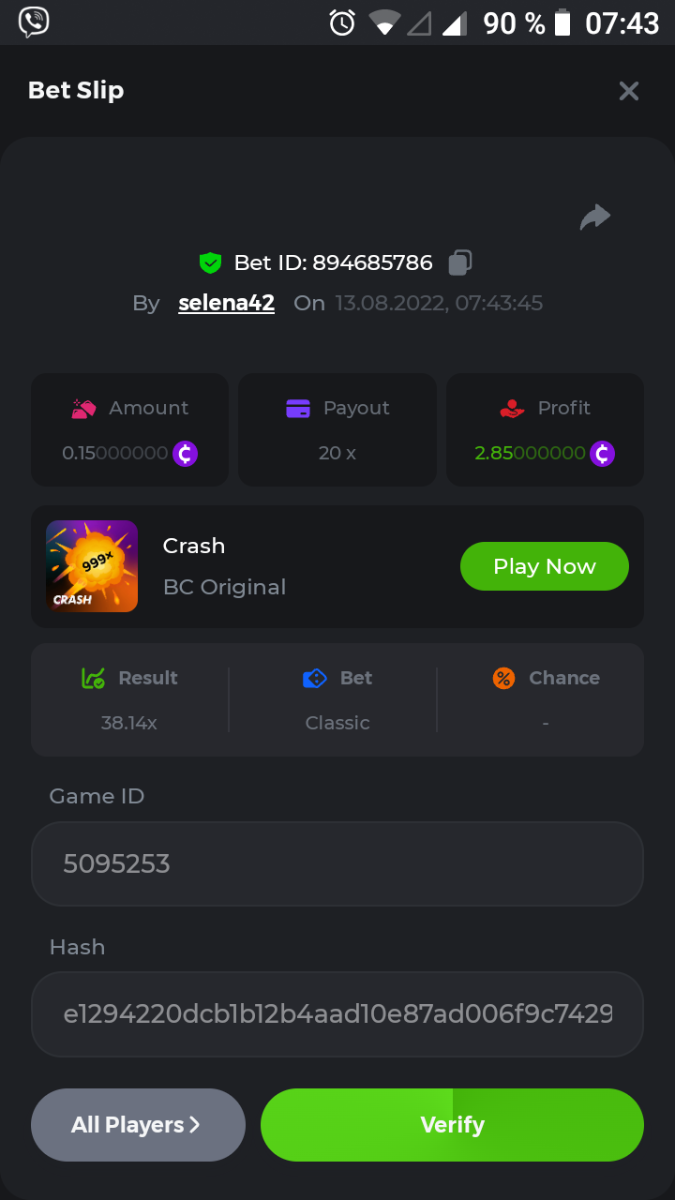Copy the Bet ID with copy icon
The height and width of the screenshot is (1200, 675).
point(460,263)
